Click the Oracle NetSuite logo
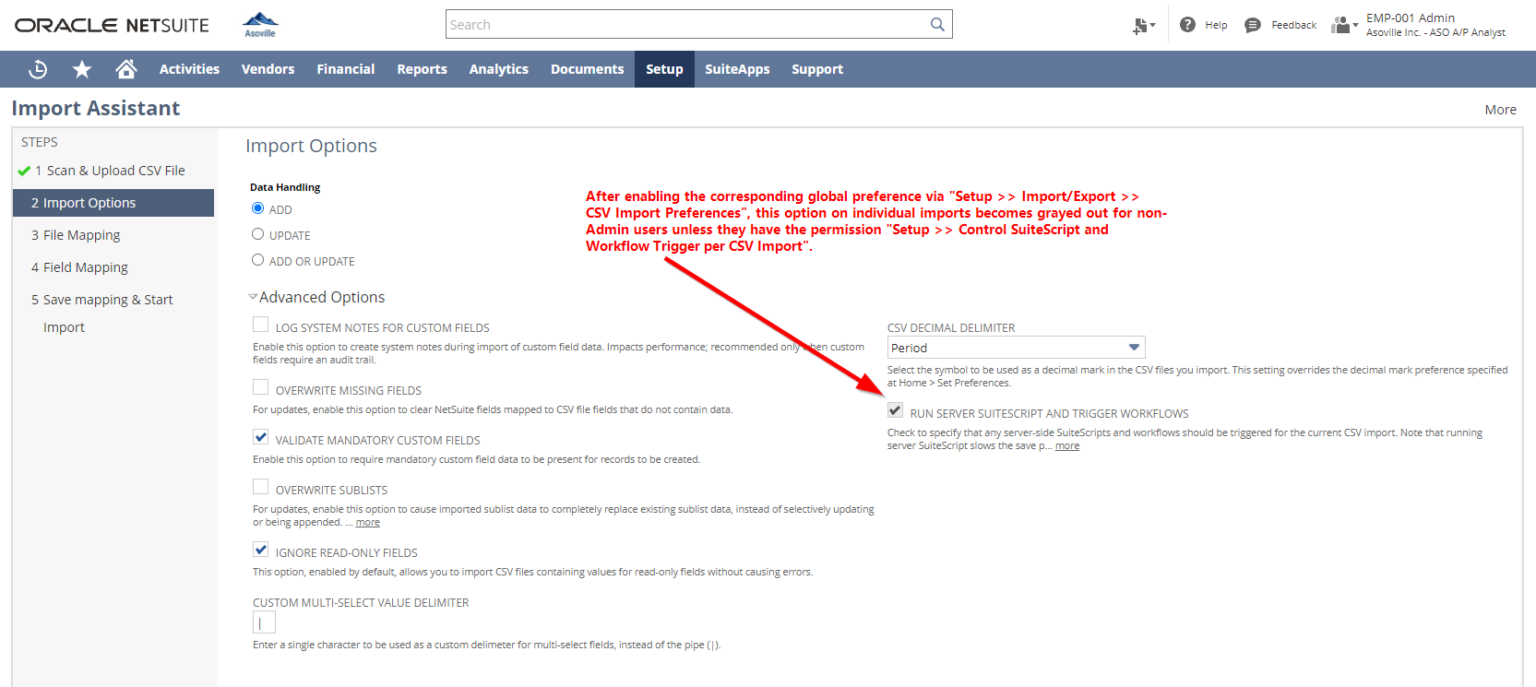 [x=110, y=24]
